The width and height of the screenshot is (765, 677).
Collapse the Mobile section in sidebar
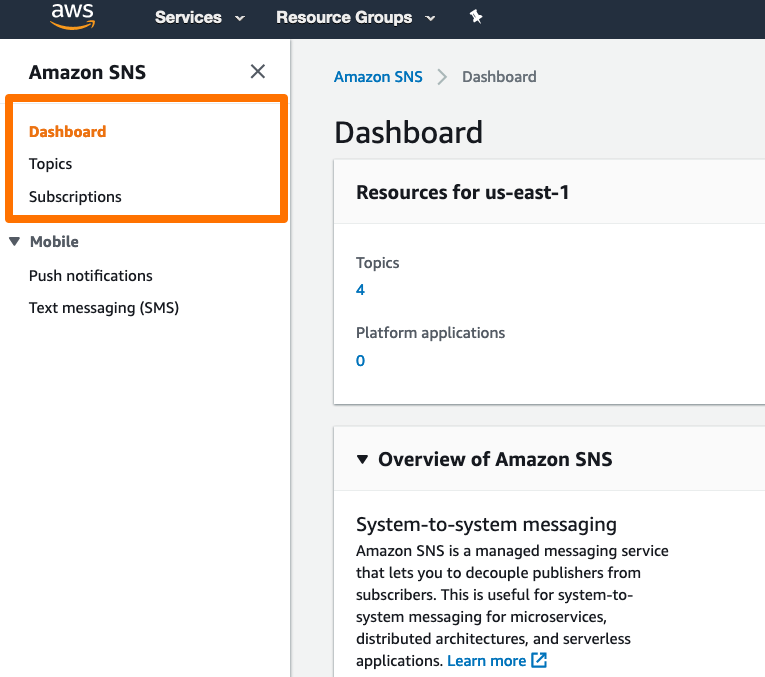(15, 241)
